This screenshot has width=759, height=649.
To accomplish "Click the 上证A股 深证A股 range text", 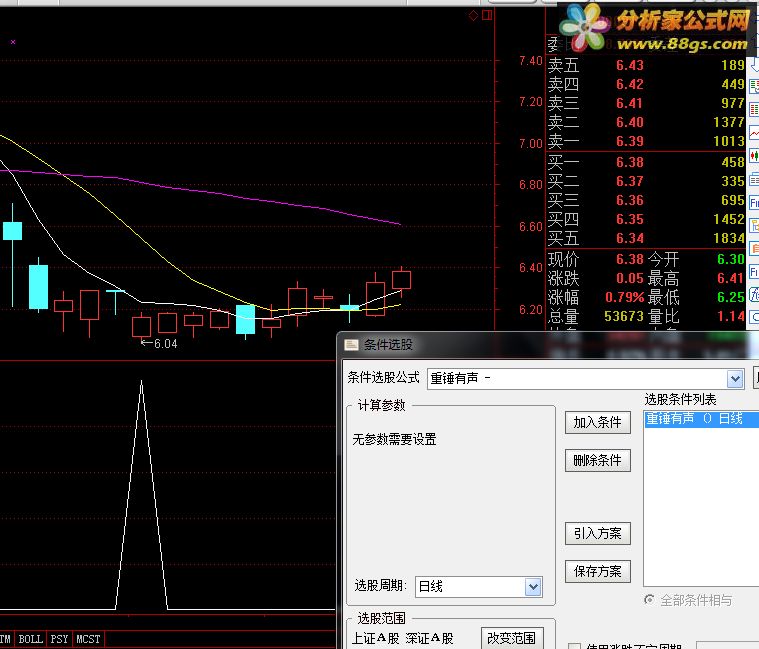I will 402,638.
